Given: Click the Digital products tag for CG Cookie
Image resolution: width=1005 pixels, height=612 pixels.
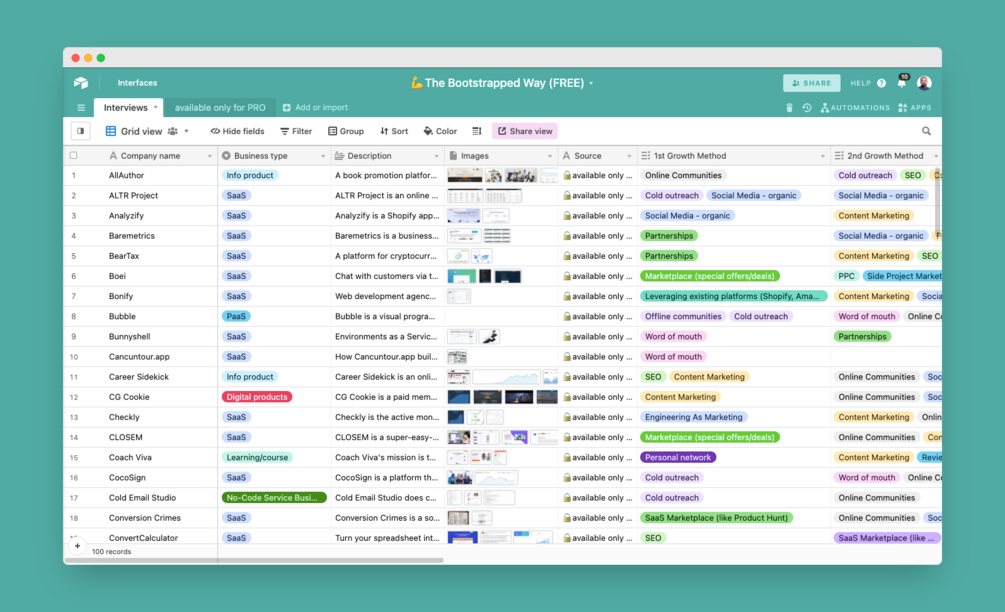Looking at the screenshot, I should pos(257,397).
